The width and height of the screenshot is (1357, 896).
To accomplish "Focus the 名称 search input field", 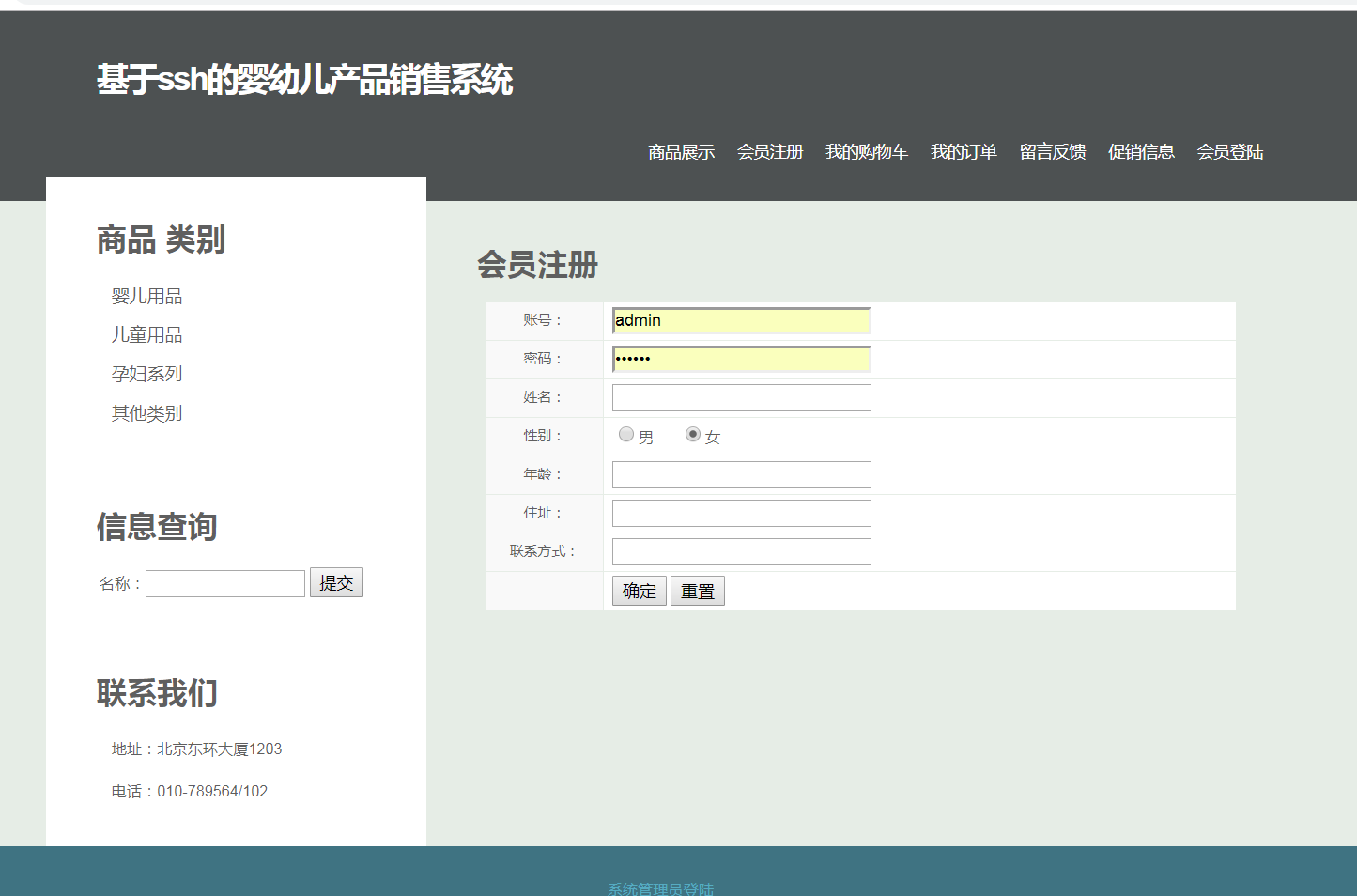I will tap(225, 583).
